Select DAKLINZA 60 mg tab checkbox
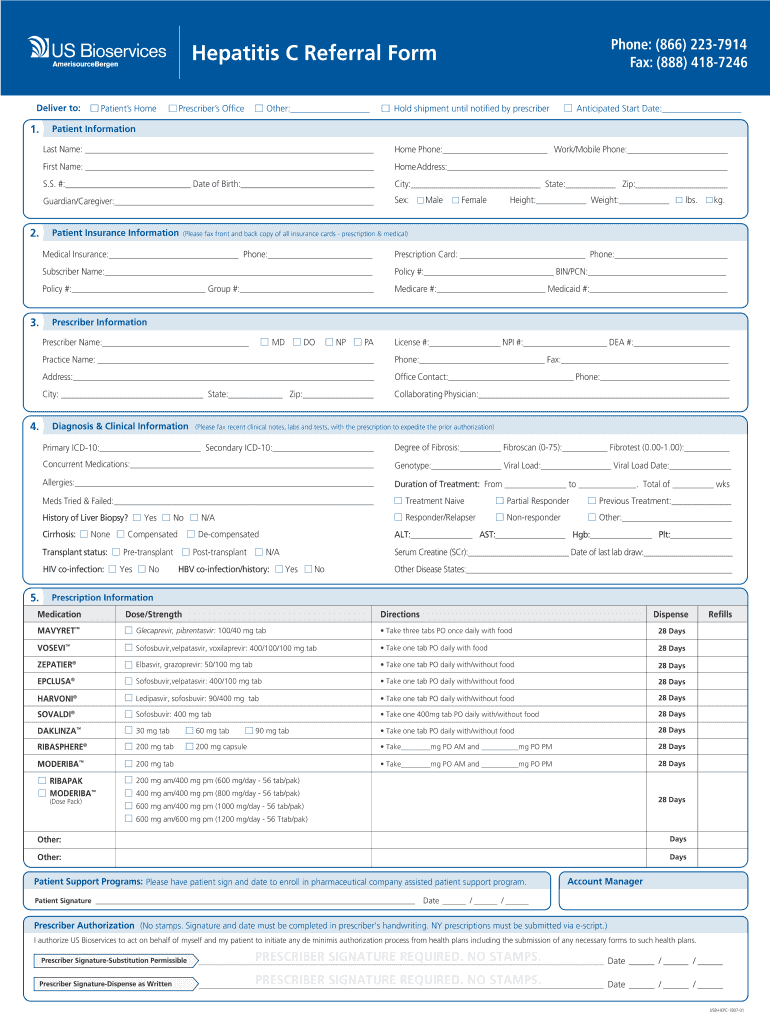This screenshot has width=770, height=1024. 189,731
